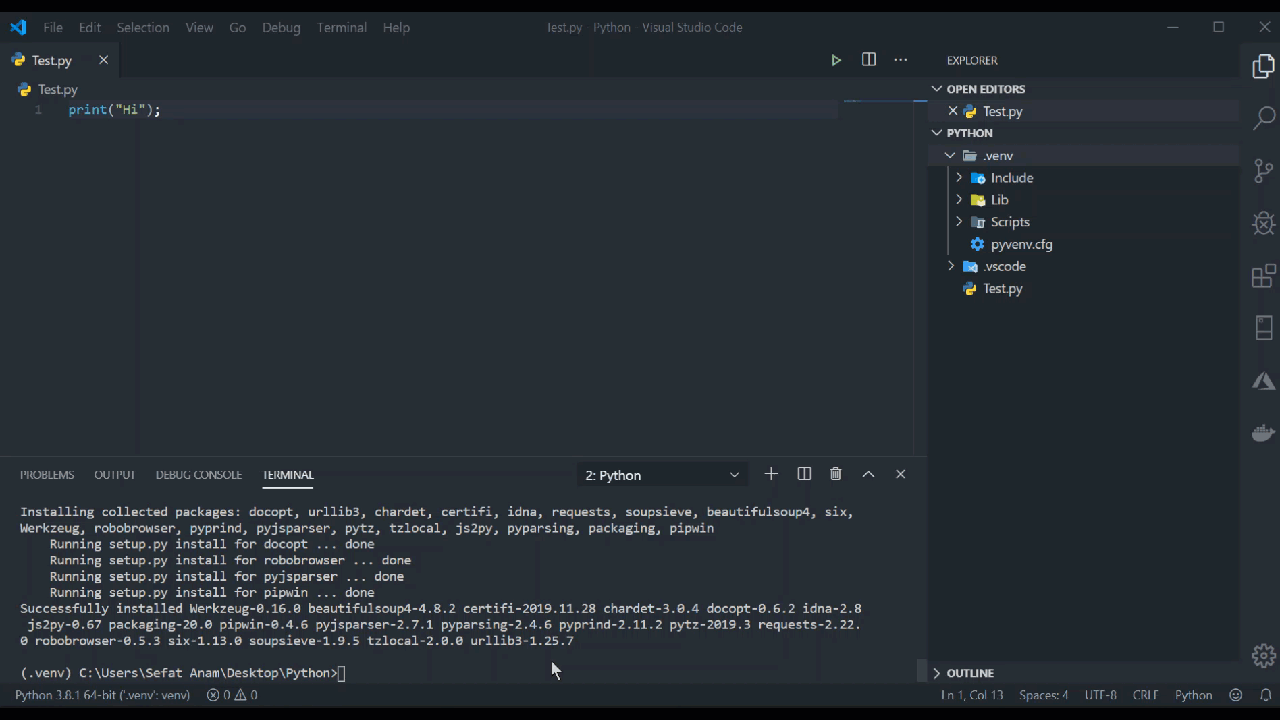The width and height of the screenshot is (1280, 720).
Task: Open the Docker view whale icon
Action: tap(1264, 433)
